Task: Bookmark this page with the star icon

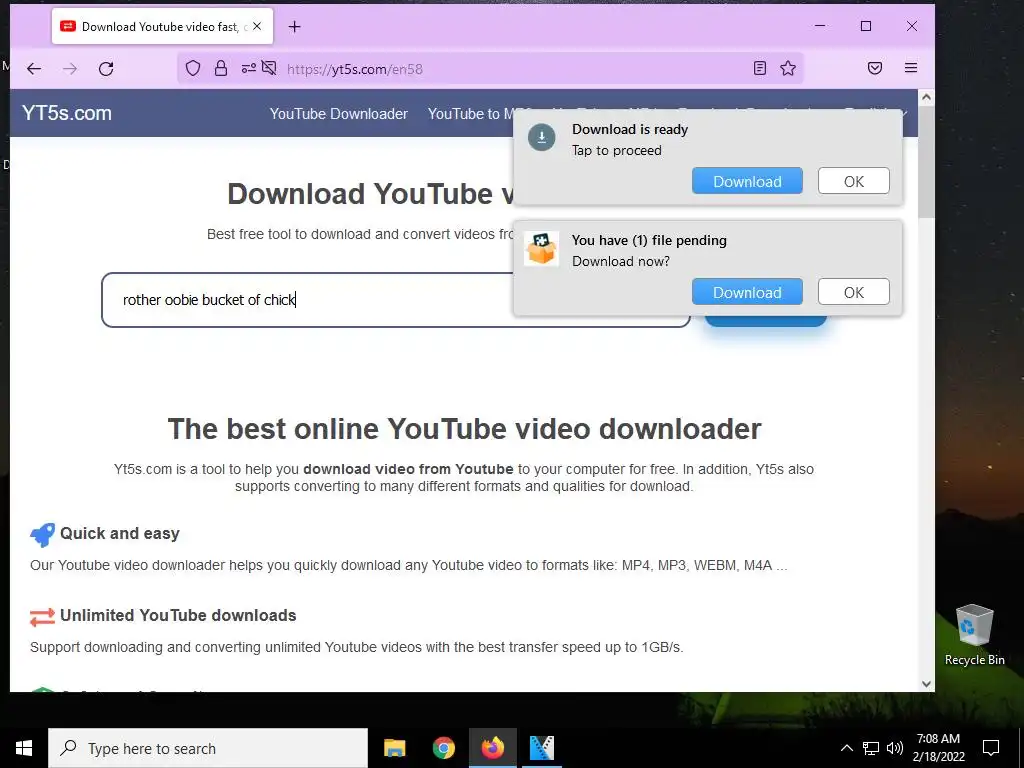Action: point(788,68)
